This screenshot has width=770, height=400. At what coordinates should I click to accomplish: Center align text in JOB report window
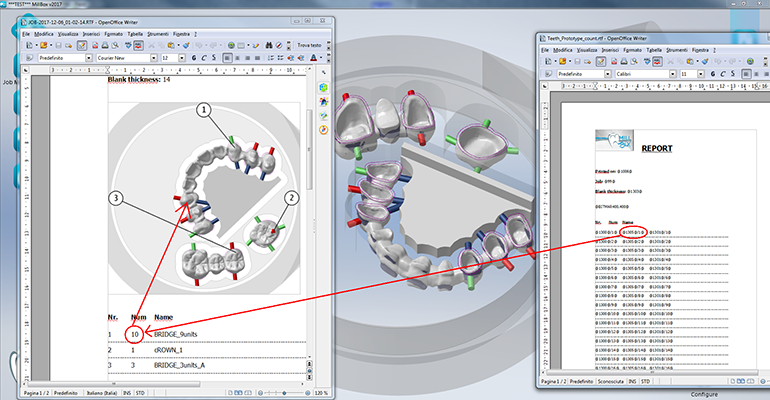[x=238, y=58]
